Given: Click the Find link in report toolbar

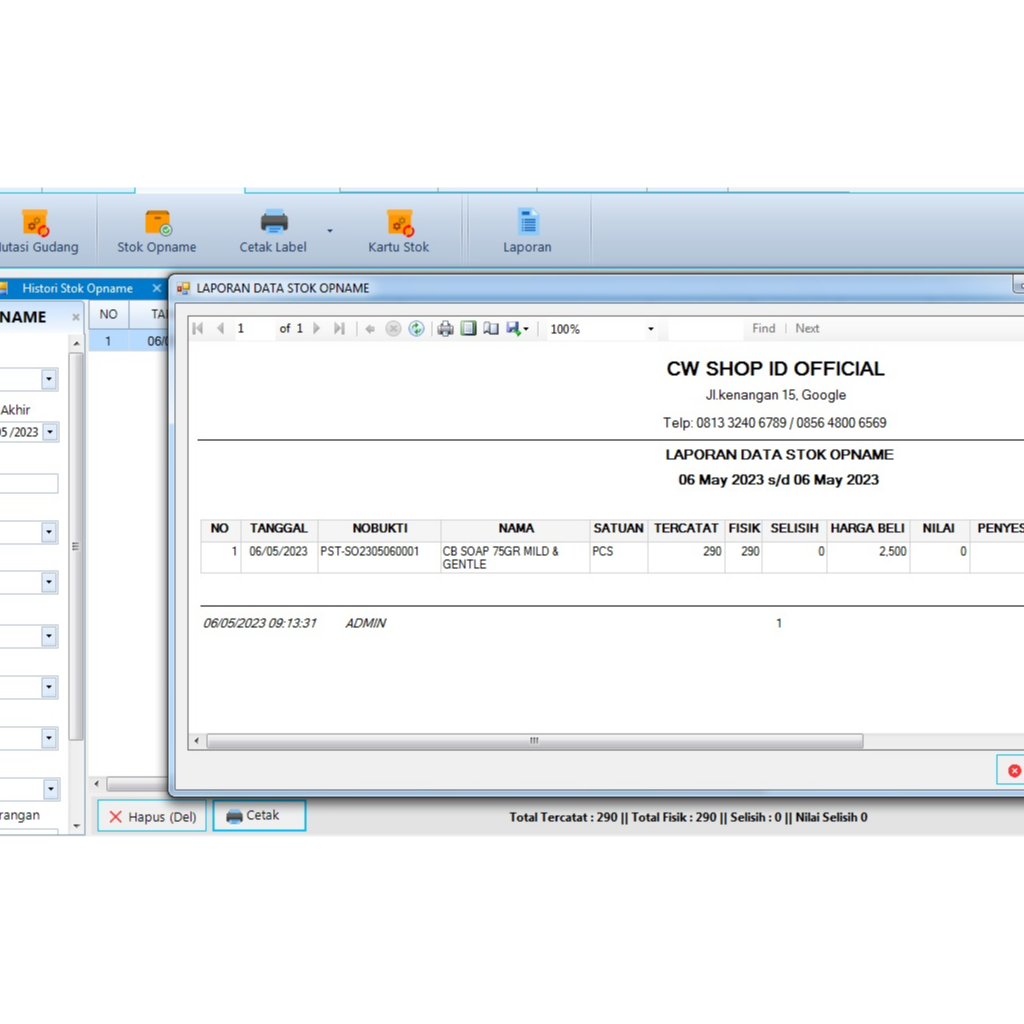Looking at the screenshot, I should tap(763, 328).
